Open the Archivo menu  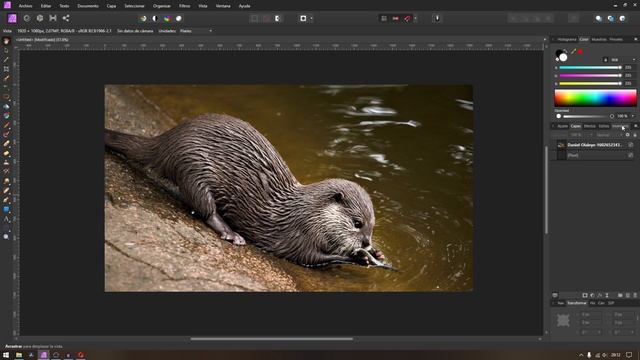coord(25,6)
